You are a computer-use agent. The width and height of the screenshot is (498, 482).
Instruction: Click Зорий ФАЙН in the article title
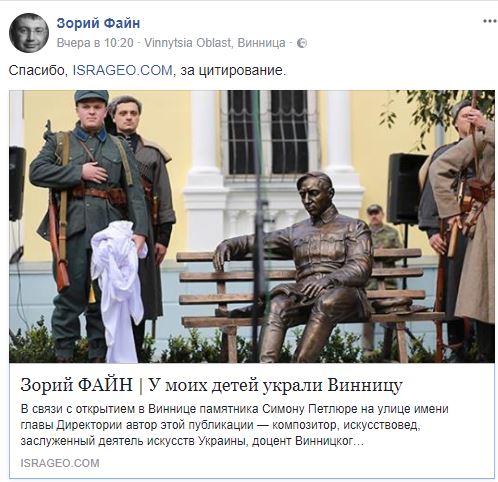[x=77, y=385]
